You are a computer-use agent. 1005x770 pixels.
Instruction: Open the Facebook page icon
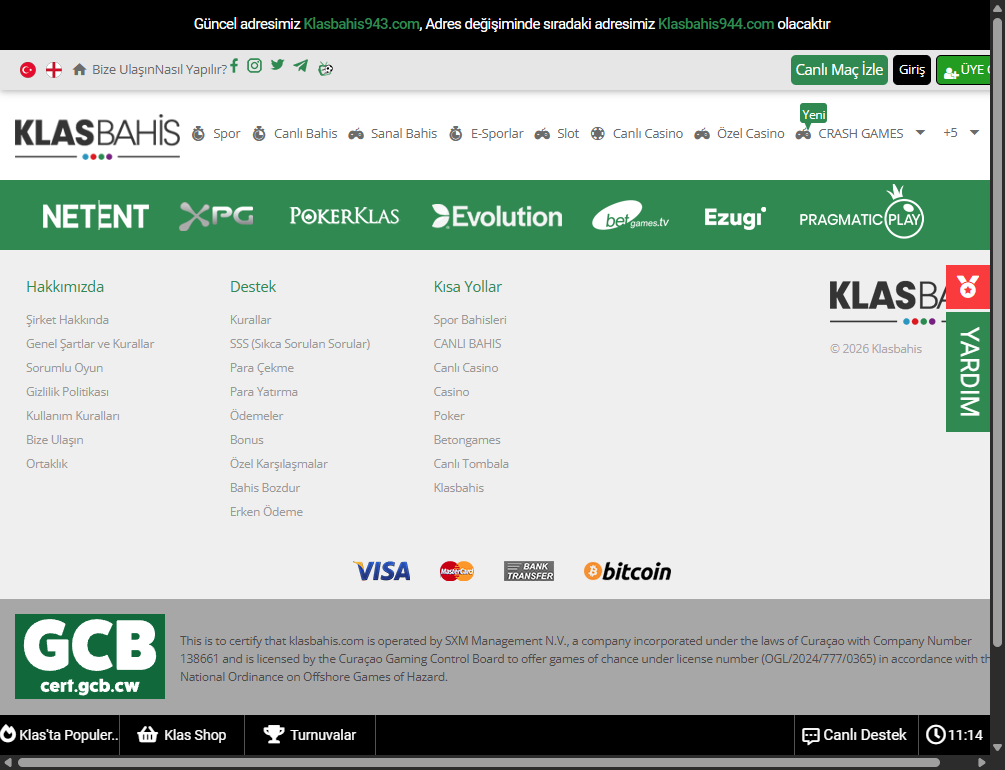[x=235, y=65]
